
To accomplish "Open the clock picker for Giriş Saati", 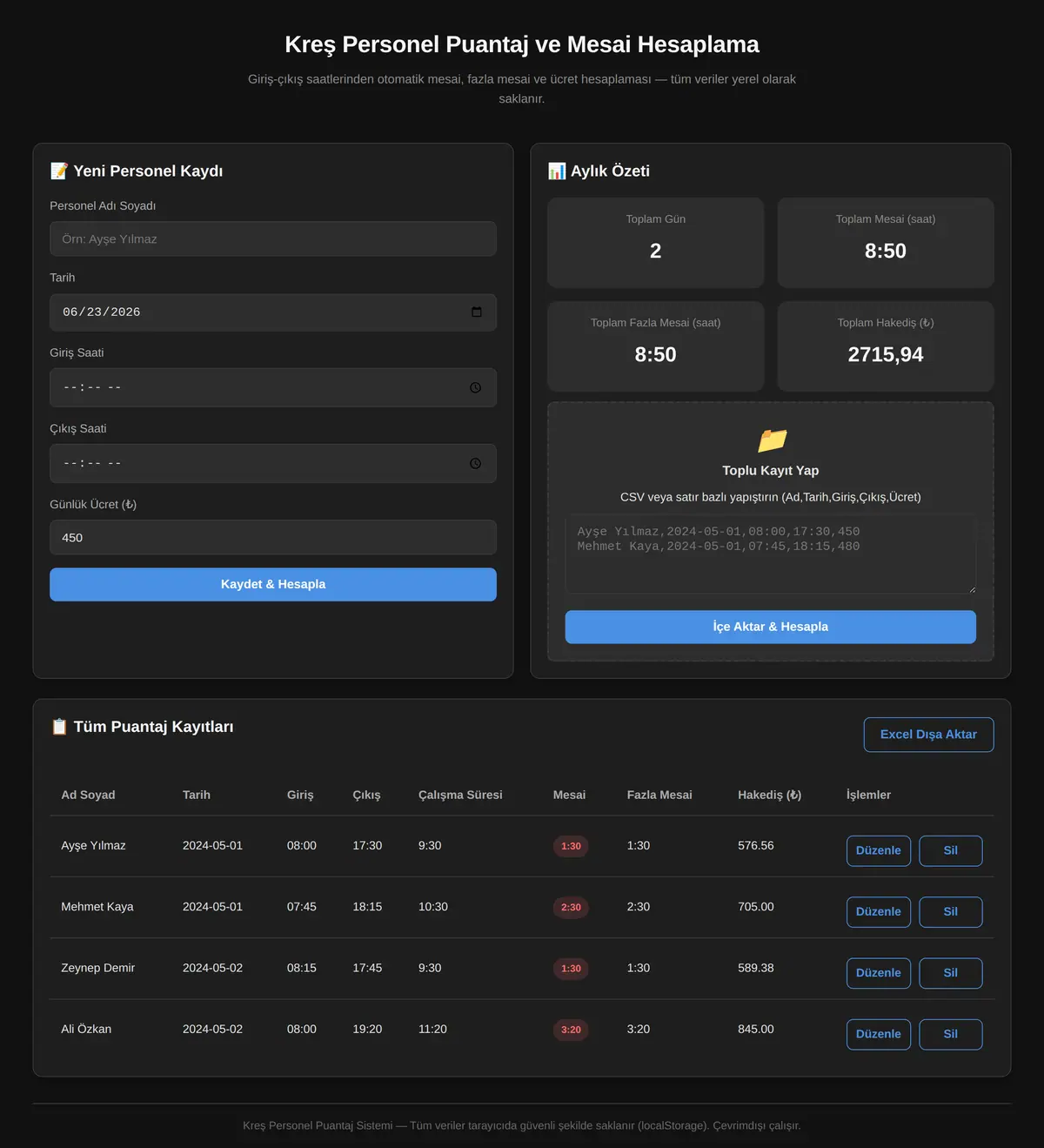I will tap(475, 388).
